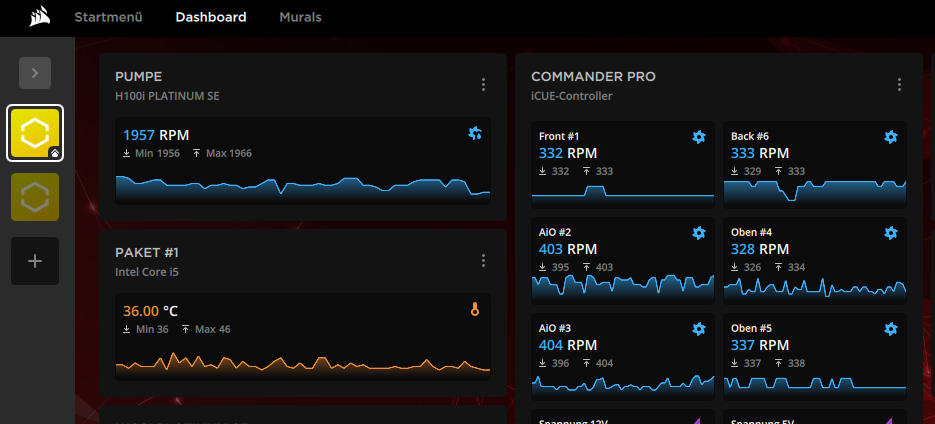
Task: Click the Back #6 fan icon
Action: pyautogui.click(x=890, y=137)
